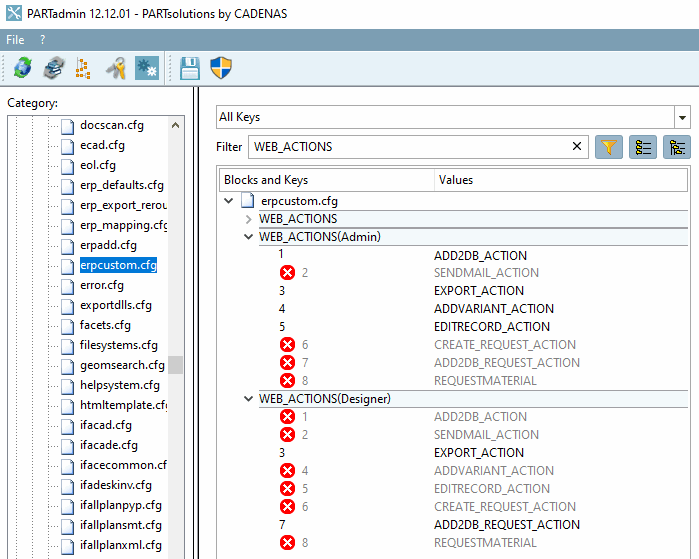
Task: Open the hierarchy tree toolbar icon
Action: click(83, 68)
